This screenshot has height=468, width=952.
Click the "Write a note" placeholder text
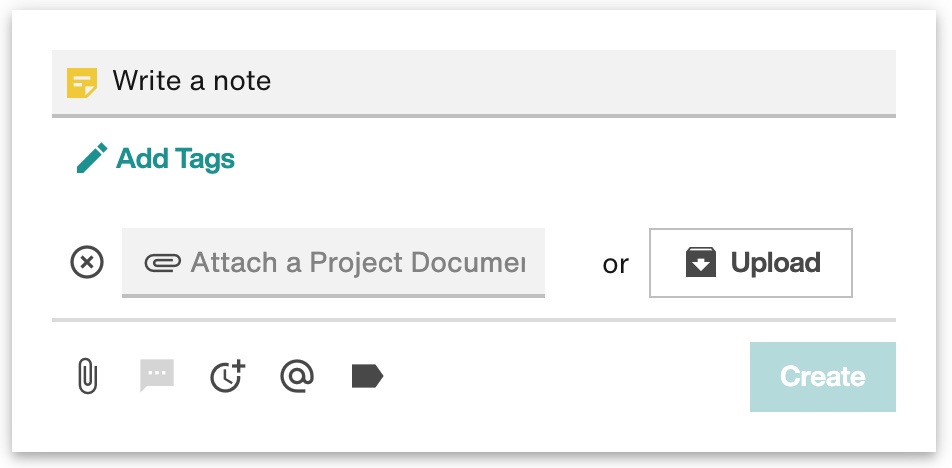coord(192,81)
